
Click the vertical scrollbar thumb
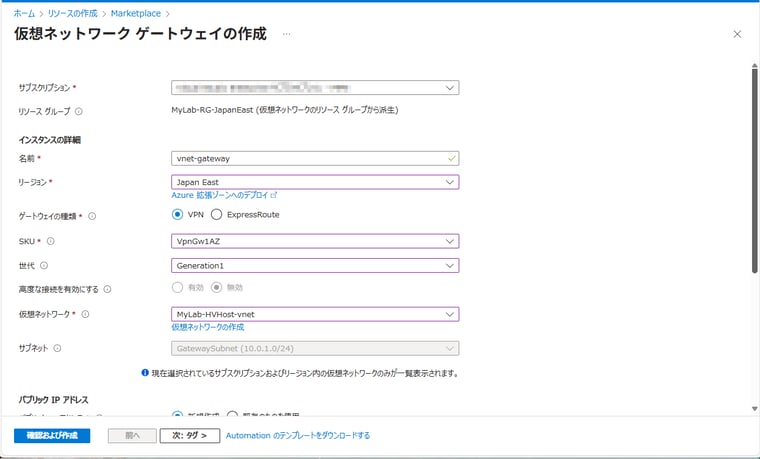pyautogui.click(x=755, y=170)
